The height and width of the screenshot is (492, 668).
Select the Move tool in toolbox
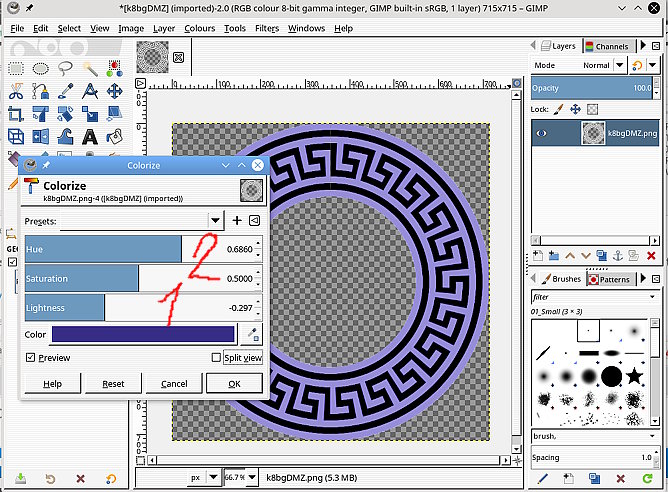coord(114,91)
